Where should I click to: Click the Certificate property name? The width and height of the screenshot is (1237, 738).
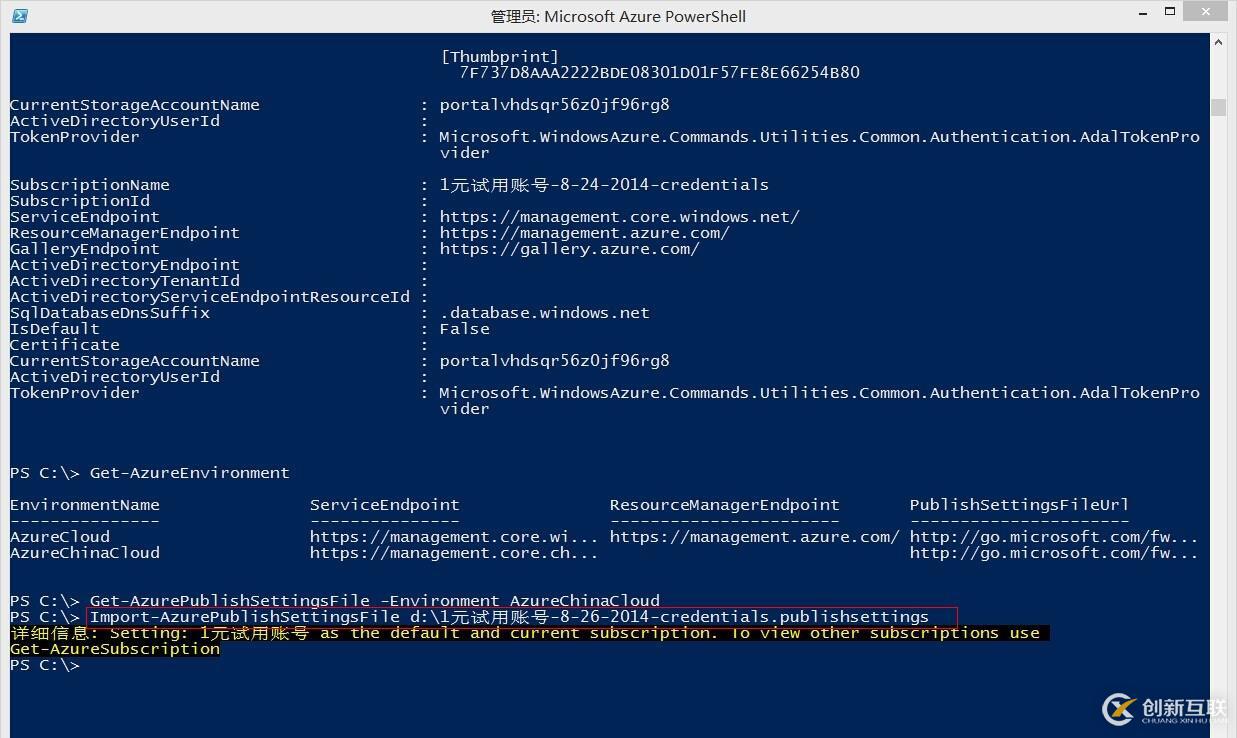(65, 345)
